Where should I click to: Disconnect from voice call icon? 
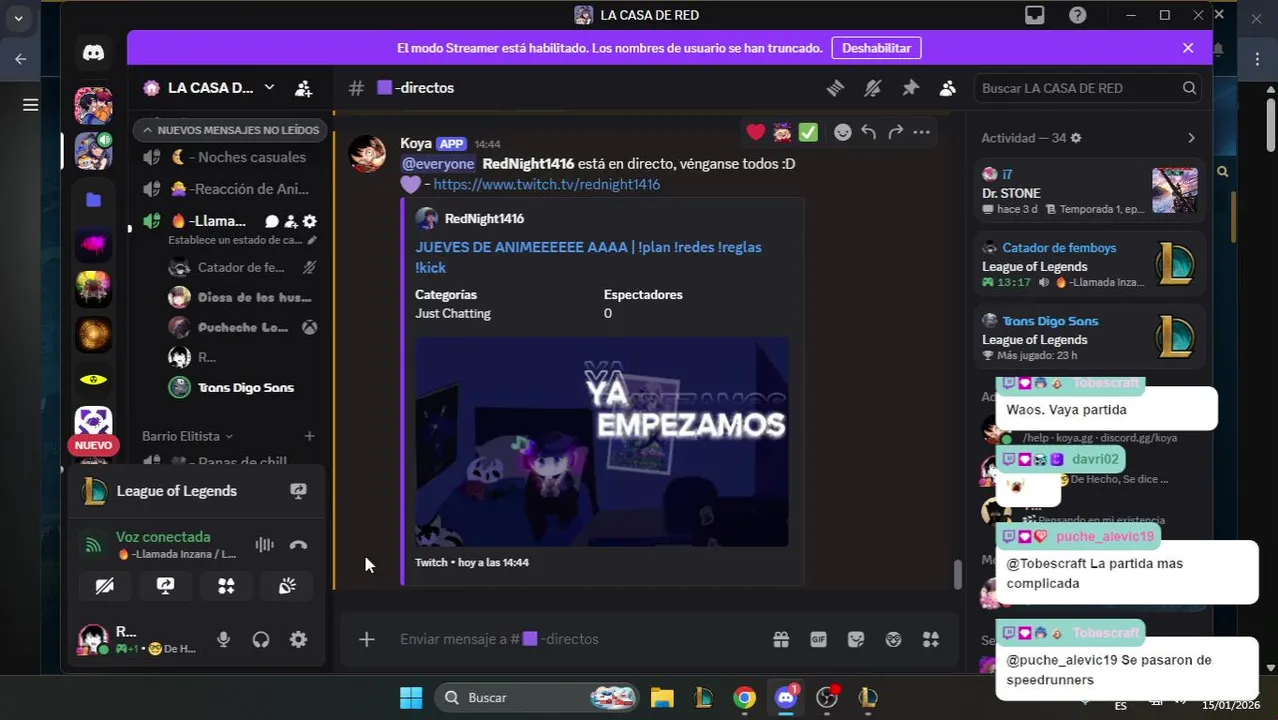point(298,545)
